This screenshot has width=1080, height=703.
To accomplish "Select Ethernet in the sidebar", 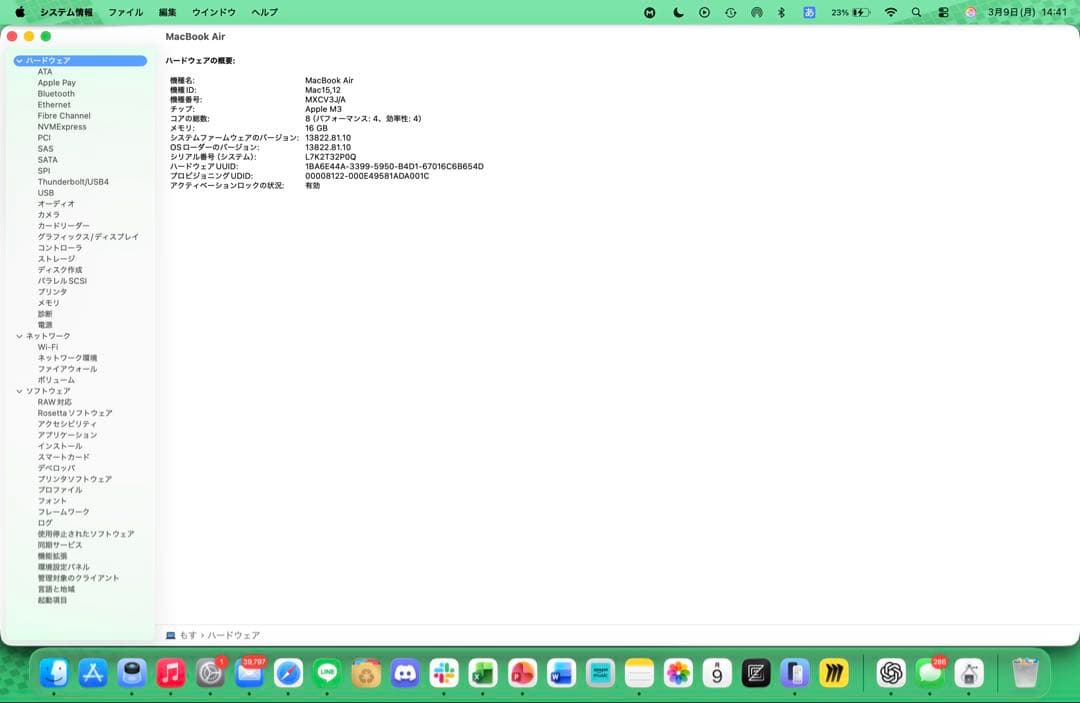I will pos(54,105).
